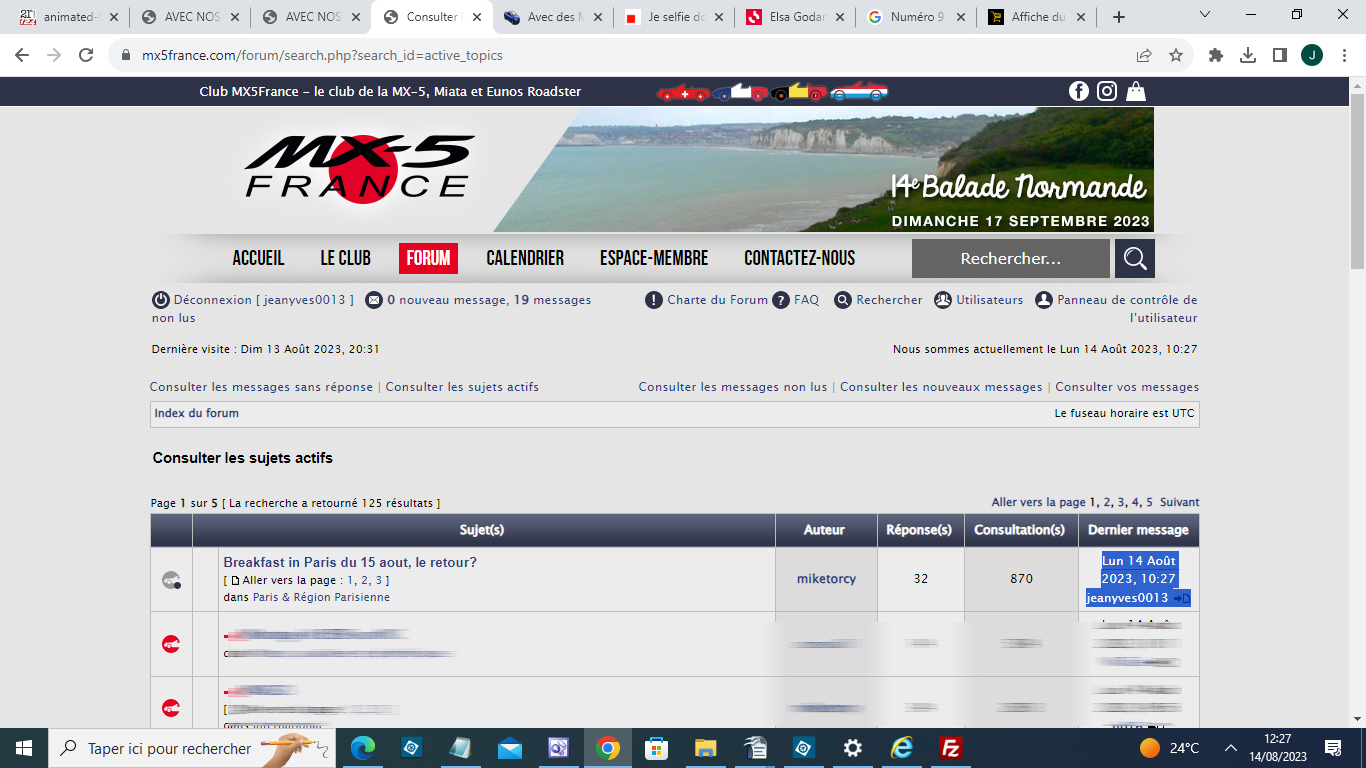Open FileZilla from the taskbar

coord(951,748)
